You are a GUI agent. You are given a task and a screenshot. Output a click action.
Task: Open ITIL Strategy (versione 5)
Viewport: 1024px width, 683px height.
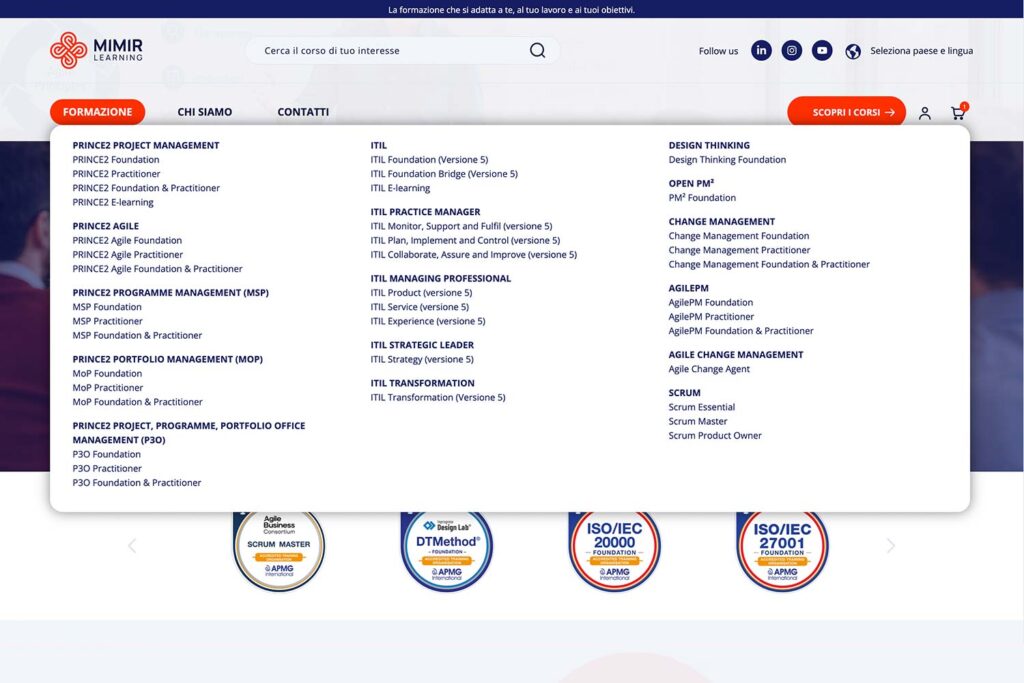[x=422, y=359]
